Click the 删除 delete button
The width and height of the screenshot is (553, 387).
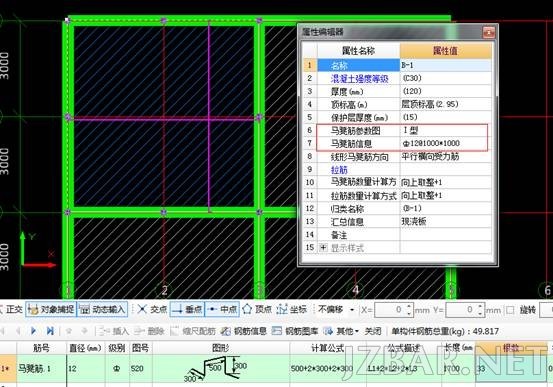coord(149,331)
